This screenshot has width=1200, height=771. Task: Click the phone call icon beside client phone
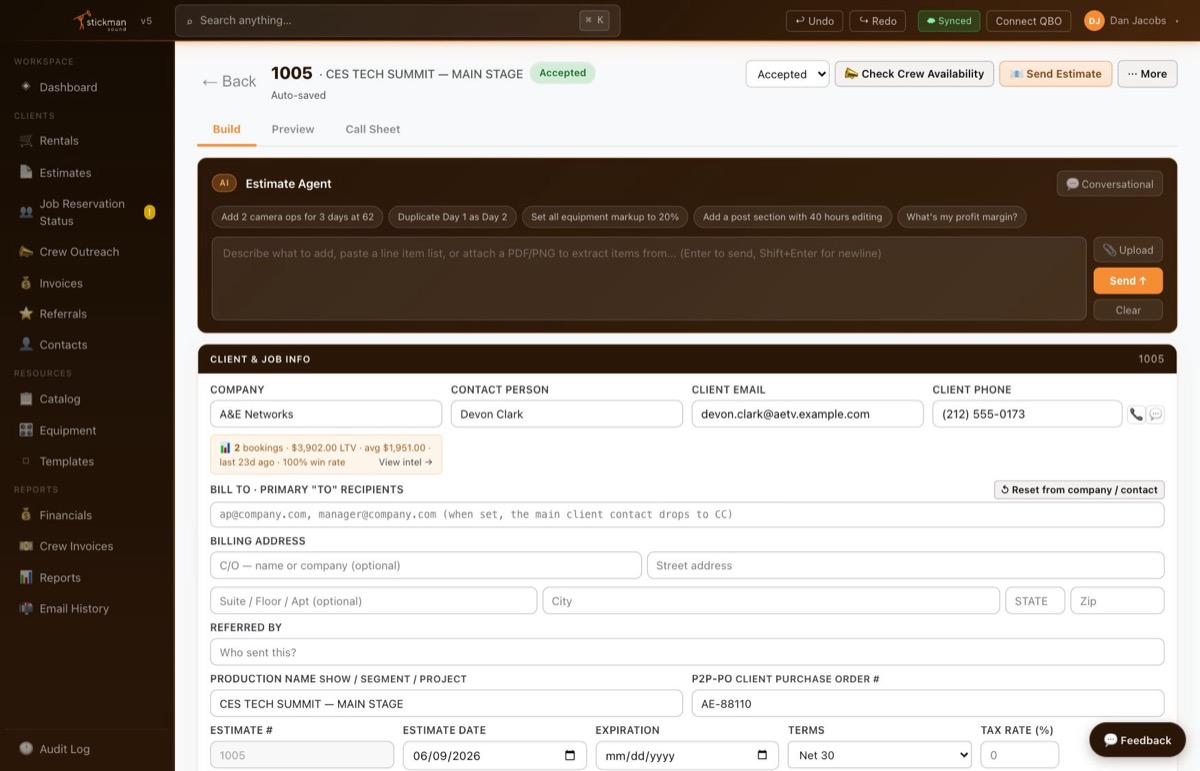[1136, 414]
